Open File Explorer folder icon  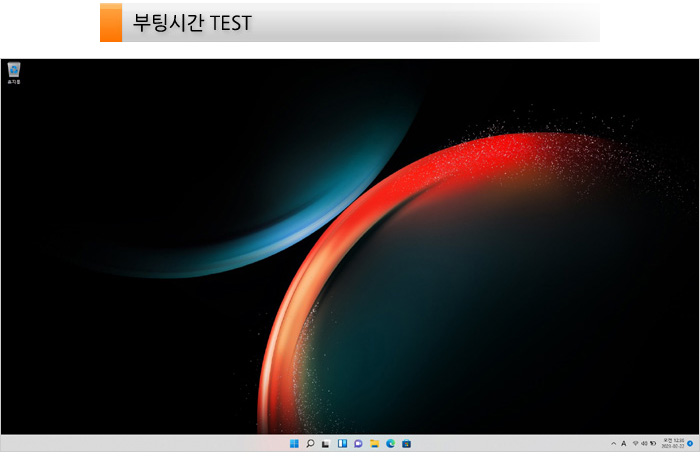click(374, 443)
